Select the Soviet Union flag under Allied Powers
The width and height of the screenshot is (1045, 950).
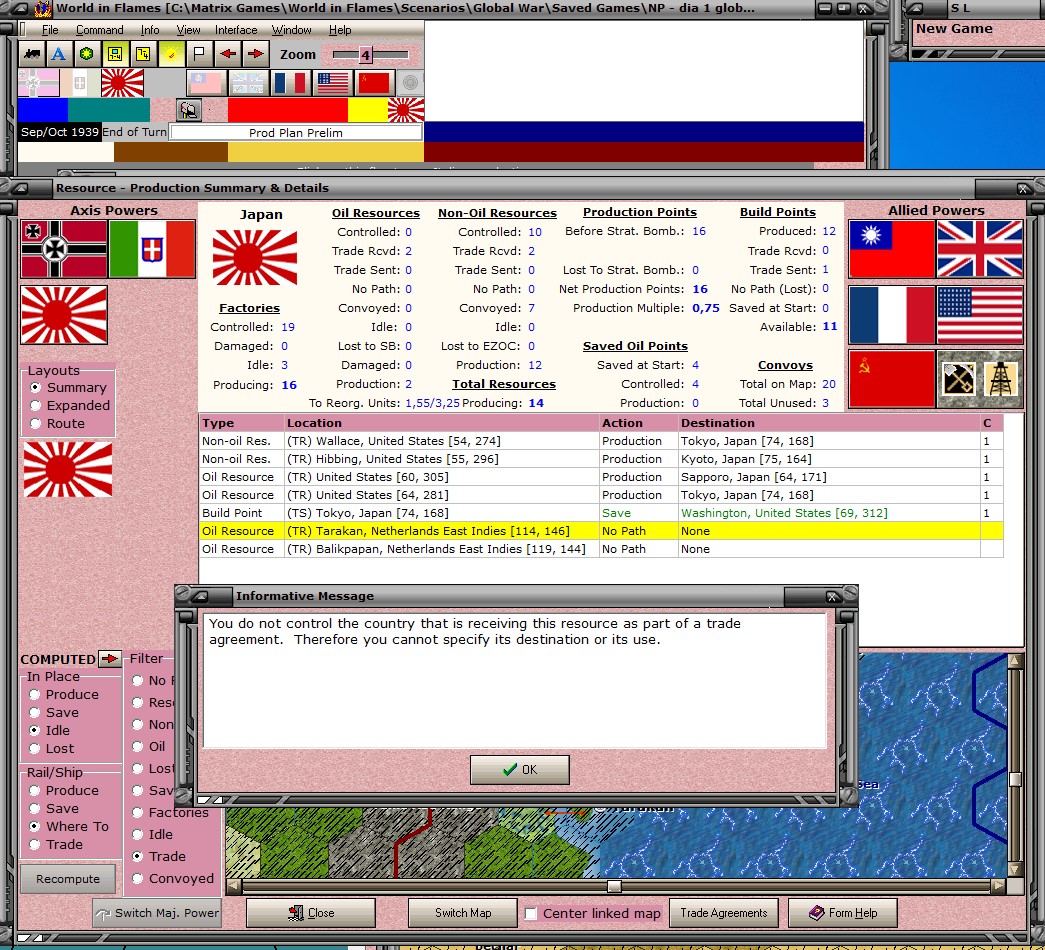pyautogui.click(x=892, y=379)
